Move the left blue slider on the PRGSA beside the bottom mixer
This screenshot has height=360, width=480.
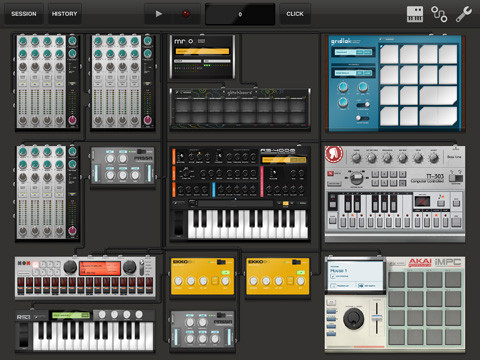(x=96, y=172)
